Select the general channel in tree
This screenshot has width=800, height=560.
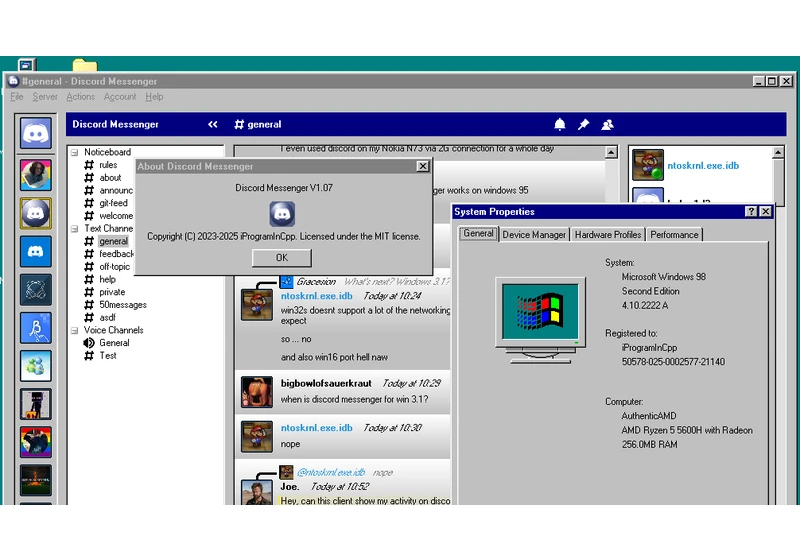(113, 241)
